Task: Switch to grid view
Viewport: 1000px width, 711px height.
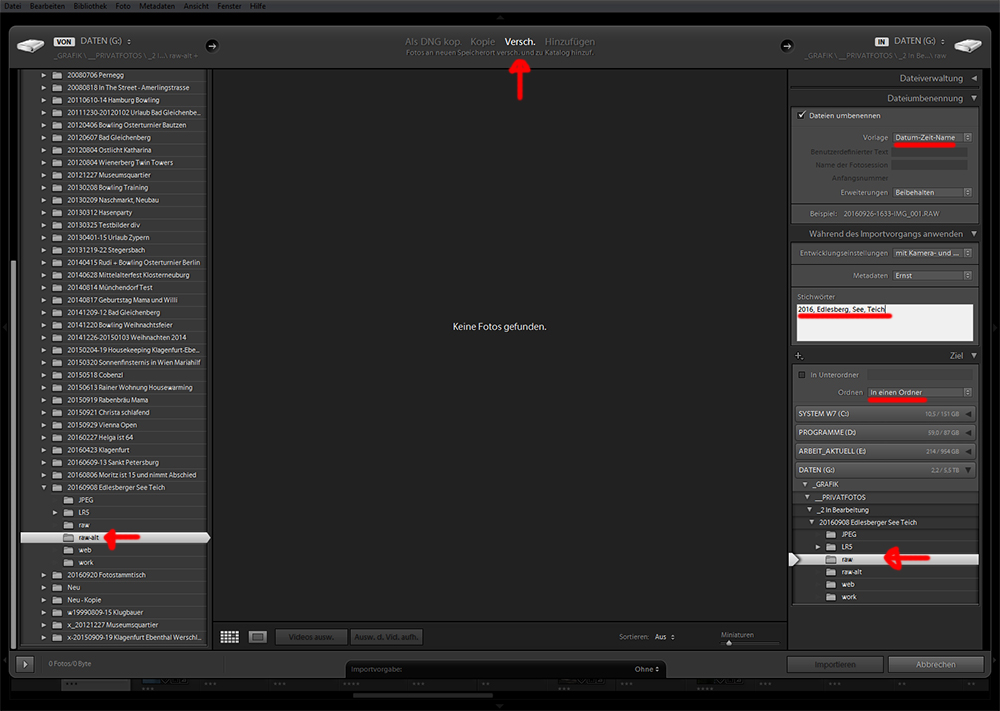Action: 230,636
